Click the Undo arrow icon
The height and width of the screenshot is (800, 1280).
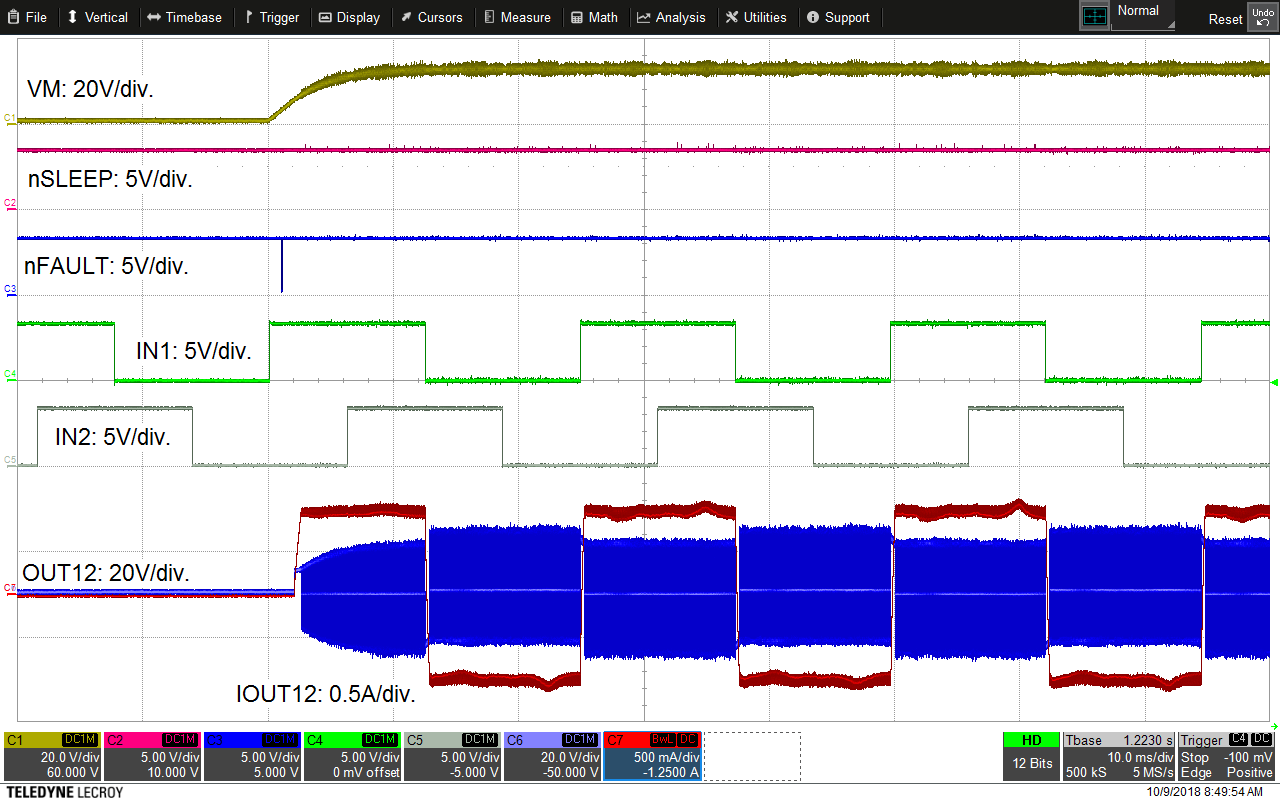(1262, 15)
